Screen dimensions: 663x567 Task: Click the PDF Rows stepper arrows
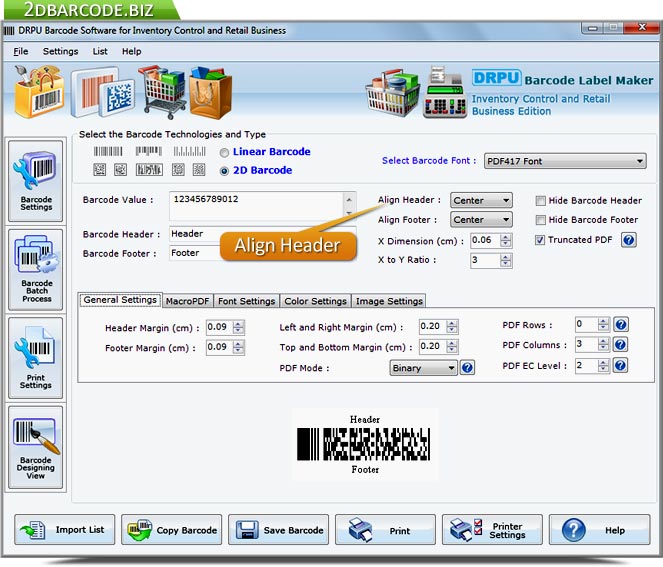[x=604, y=325]
